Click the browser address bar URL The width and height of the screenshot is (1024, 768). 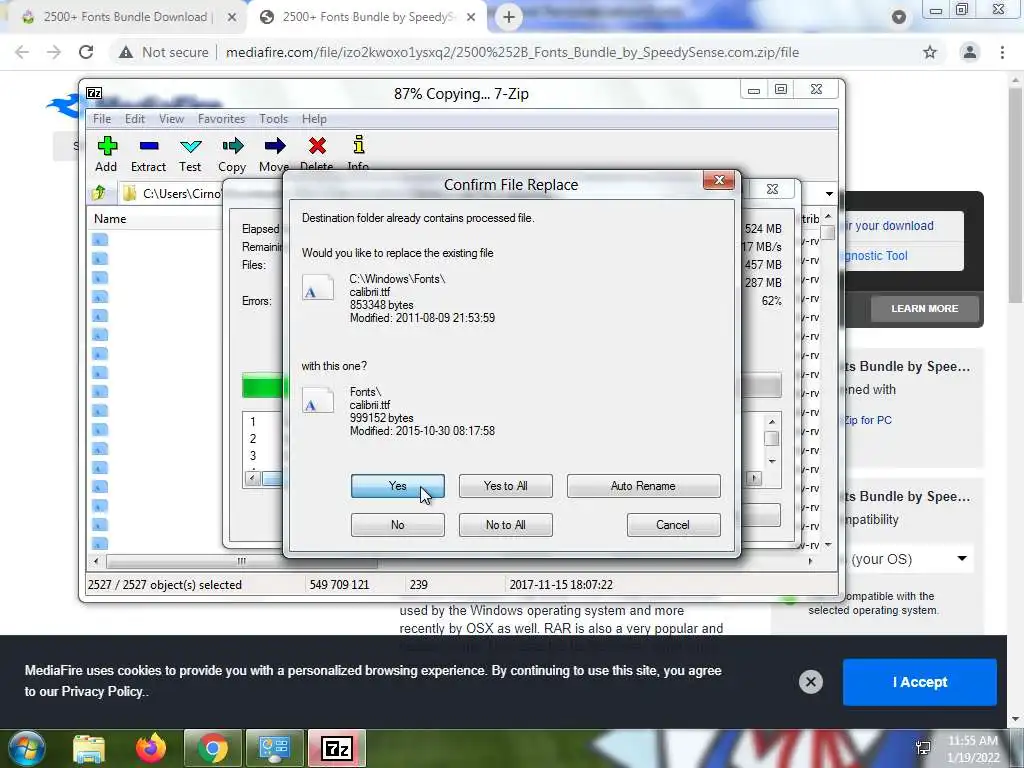[x=512, y=52]
